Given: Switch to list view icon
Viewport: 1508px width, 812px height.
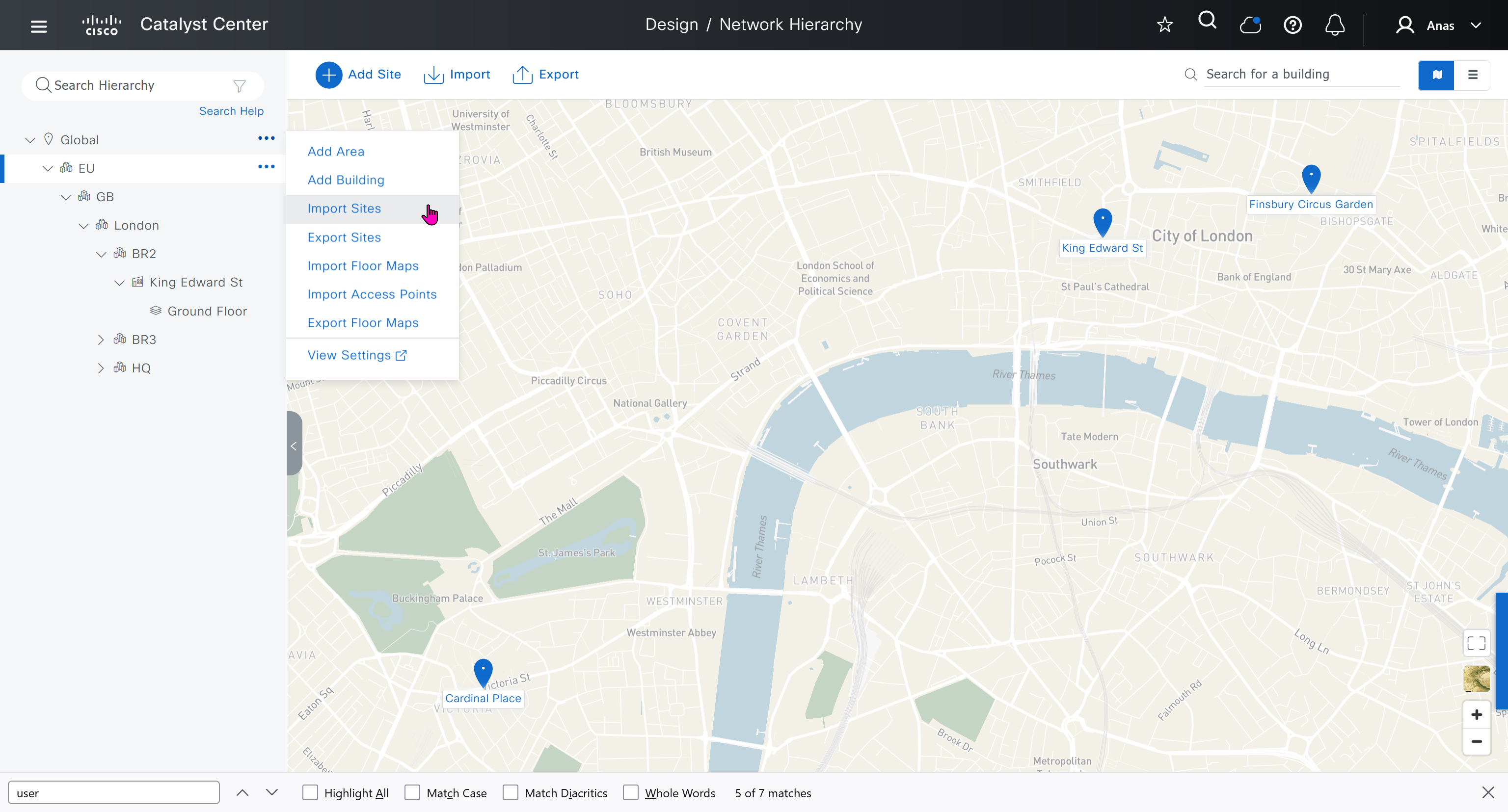Looking at the screenshot, I should click(1472, 75).
